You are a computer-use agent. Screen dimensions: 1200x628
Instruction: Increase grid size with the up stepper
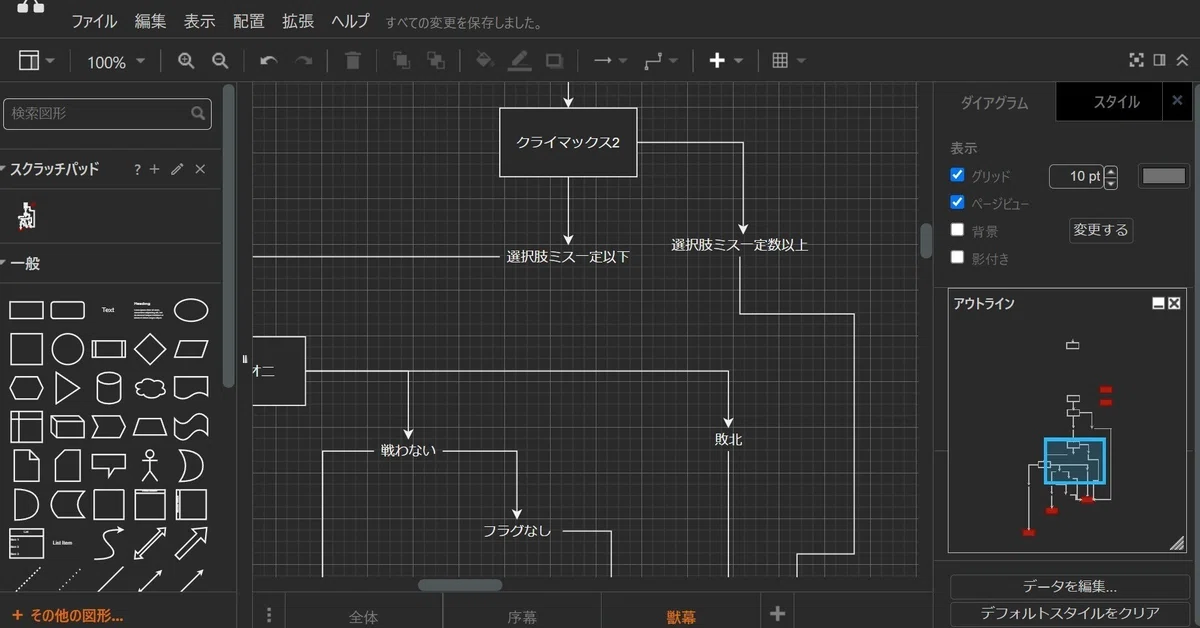pyautogui.click(x=1111, y=171)
